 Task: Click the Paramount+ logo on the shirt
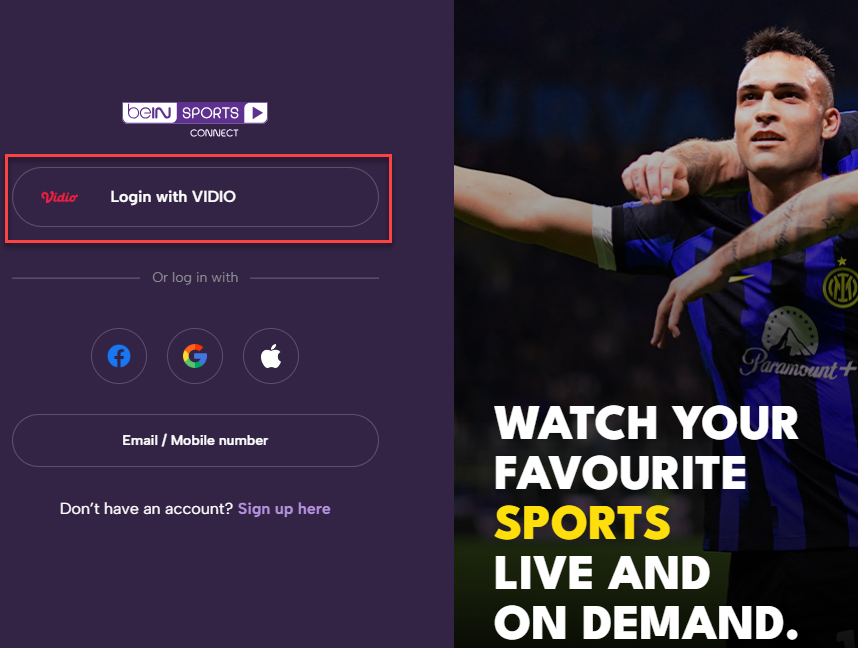pos(798,345)
